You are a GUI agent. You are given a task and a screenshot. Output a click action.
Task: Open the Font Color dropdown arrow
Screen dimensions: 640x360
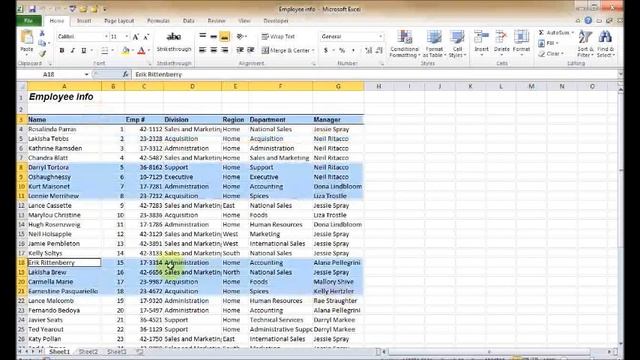coord(149,51)
